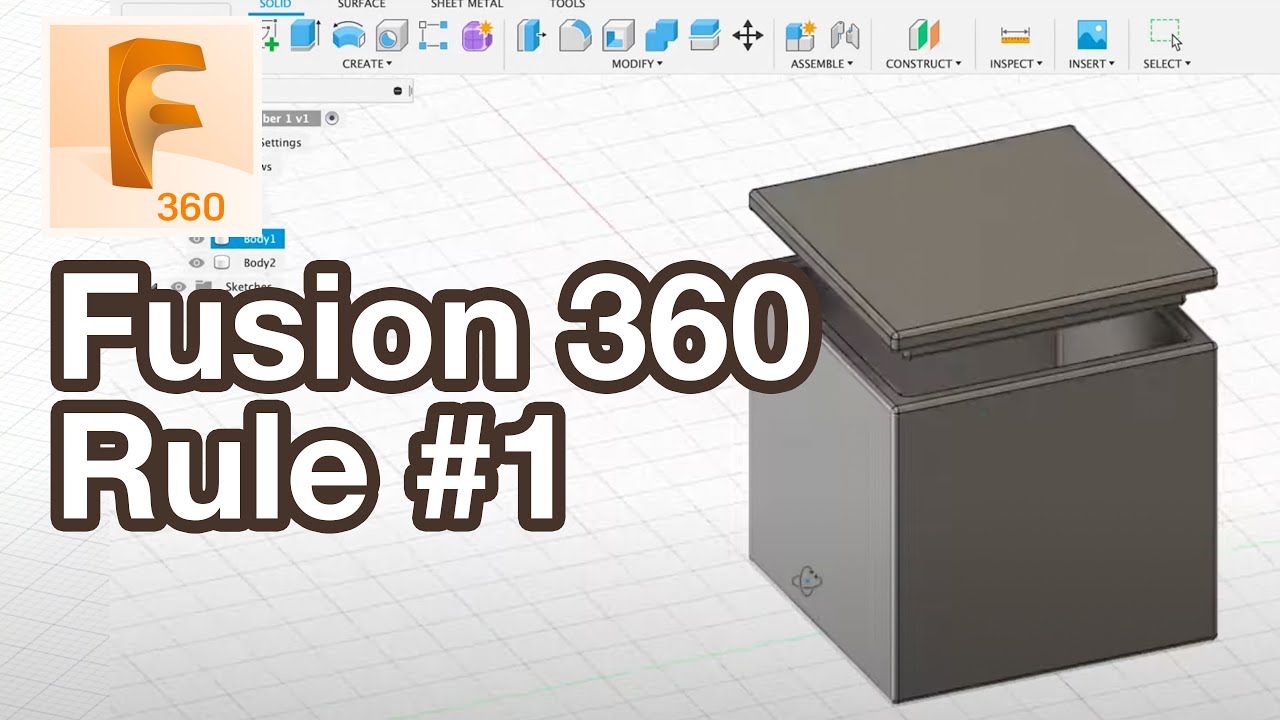Screen dimensions: 1280x720
Task: Click the Document Settings browser item
Action: point(280,142)
